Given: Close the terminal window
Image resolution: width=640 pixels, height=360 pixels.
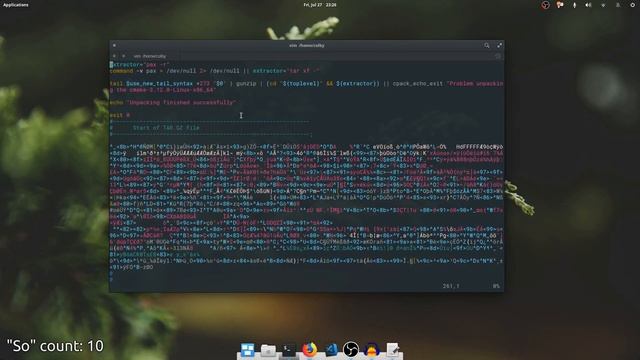Looking at the screenshot, I should point(114,45).
